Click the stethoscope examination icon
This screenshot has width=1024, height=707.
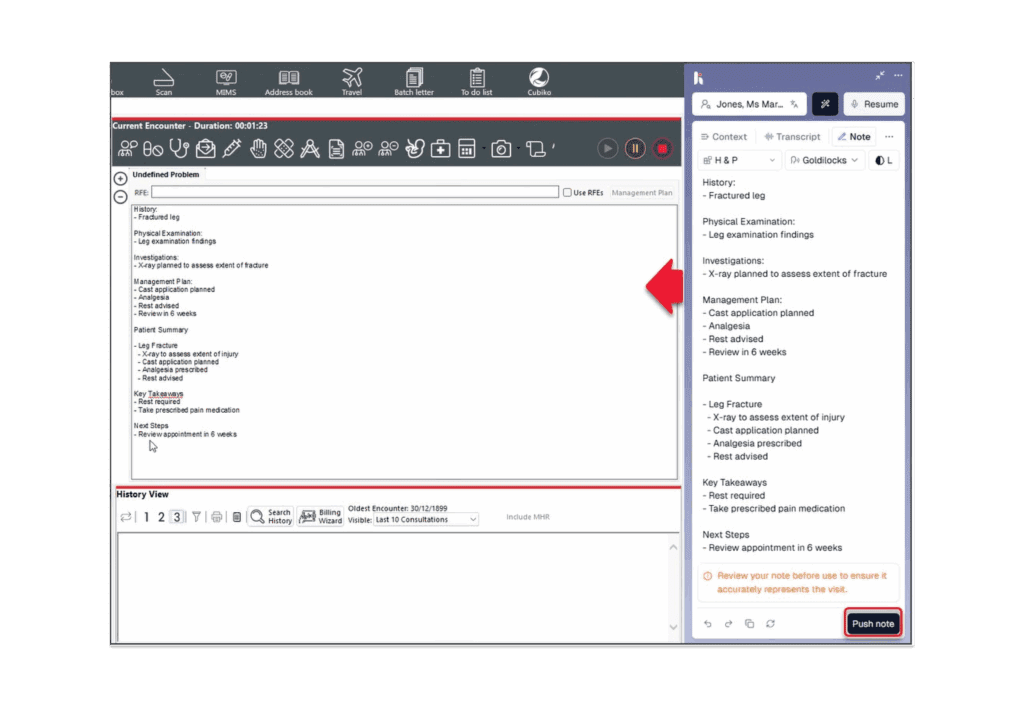179,149
